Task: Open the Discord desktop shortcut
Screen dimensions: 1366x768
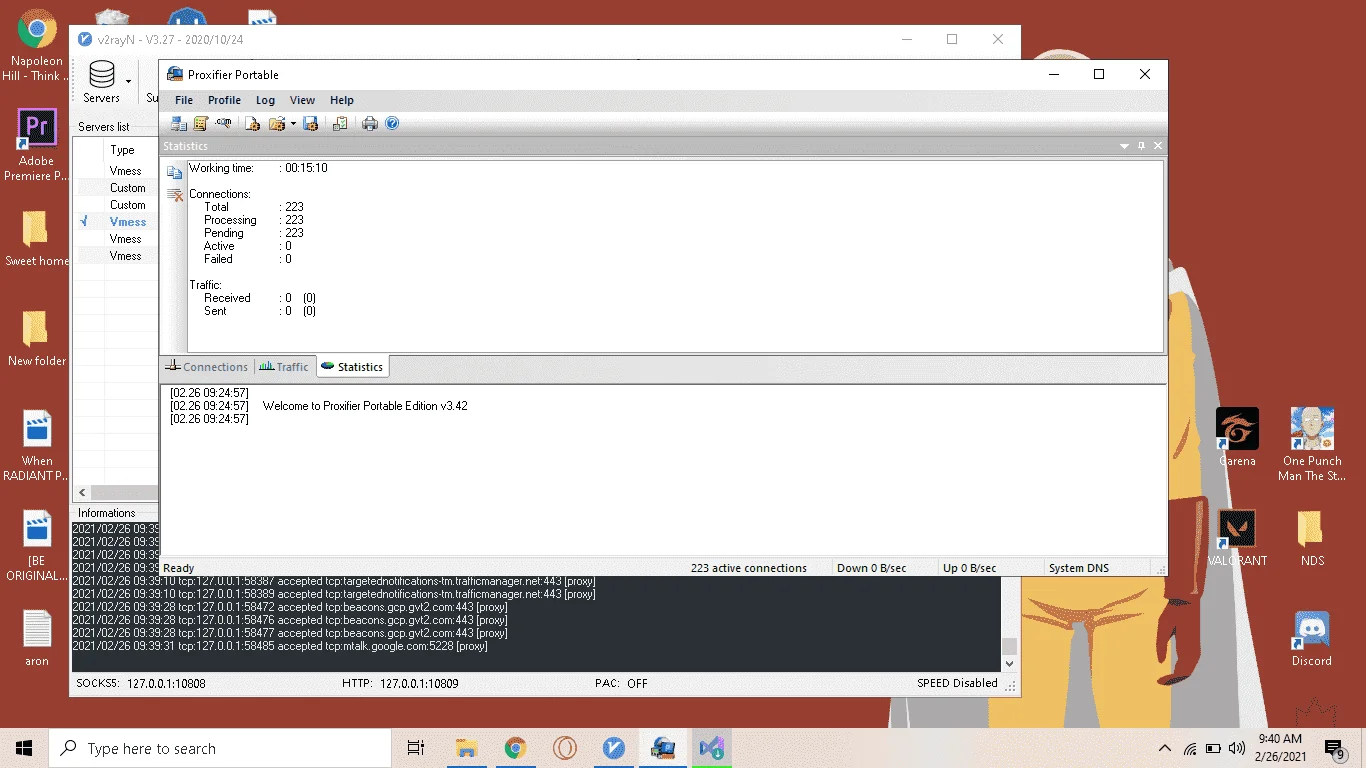Action: pyautogui.click(x=1312, y=638)
